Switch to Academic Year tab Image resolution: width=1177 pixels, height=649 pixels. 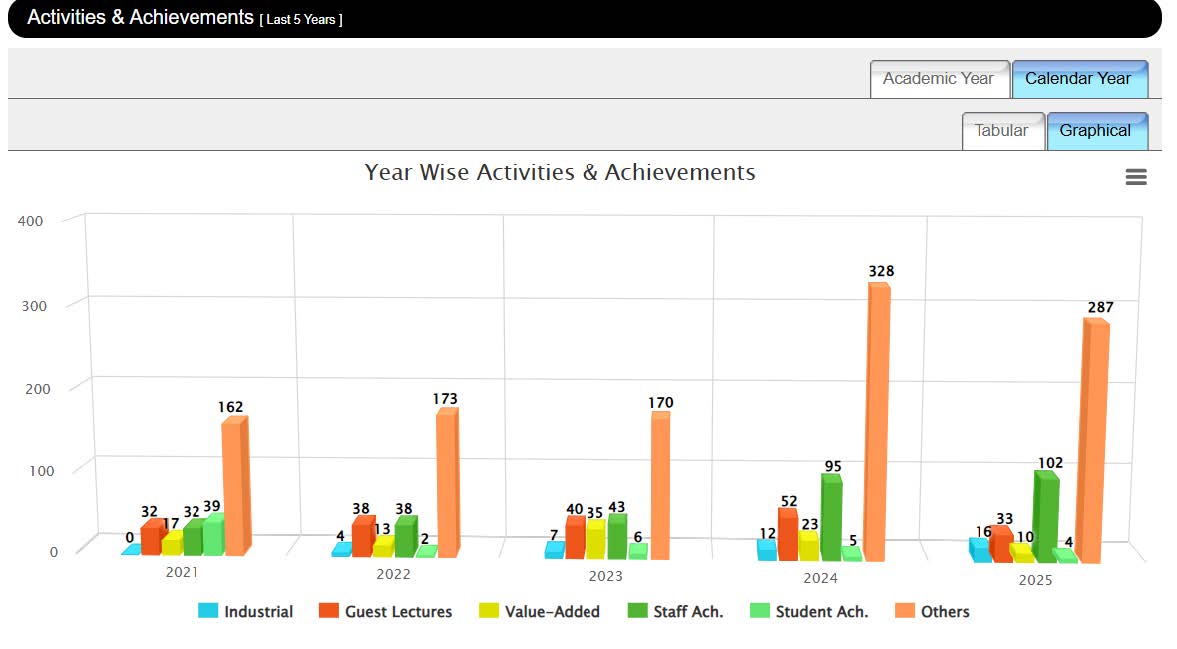(938, 79)
